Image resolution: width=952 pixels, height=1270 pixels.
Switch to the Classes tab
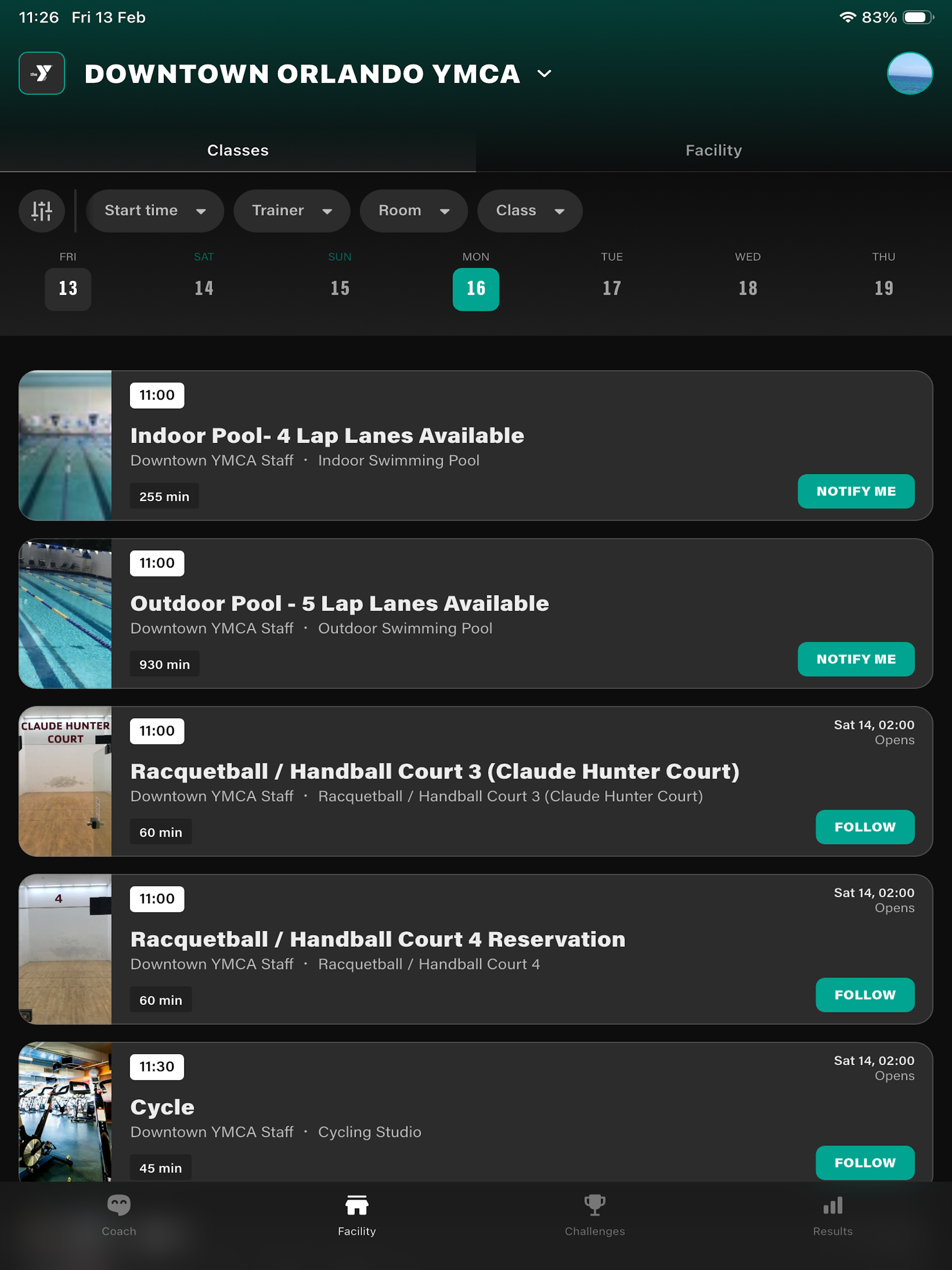tap(238, 150)
